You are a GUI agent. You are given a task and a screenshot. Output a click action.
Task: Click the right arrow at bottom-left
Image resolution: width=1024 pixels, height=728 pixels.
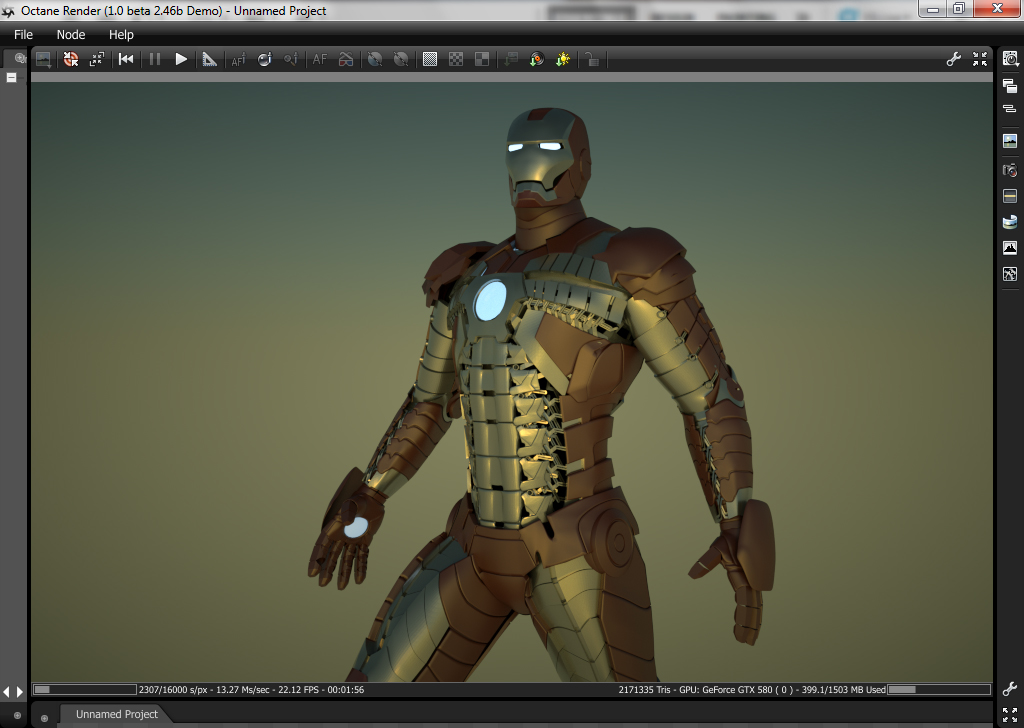(x=20, y=691)
